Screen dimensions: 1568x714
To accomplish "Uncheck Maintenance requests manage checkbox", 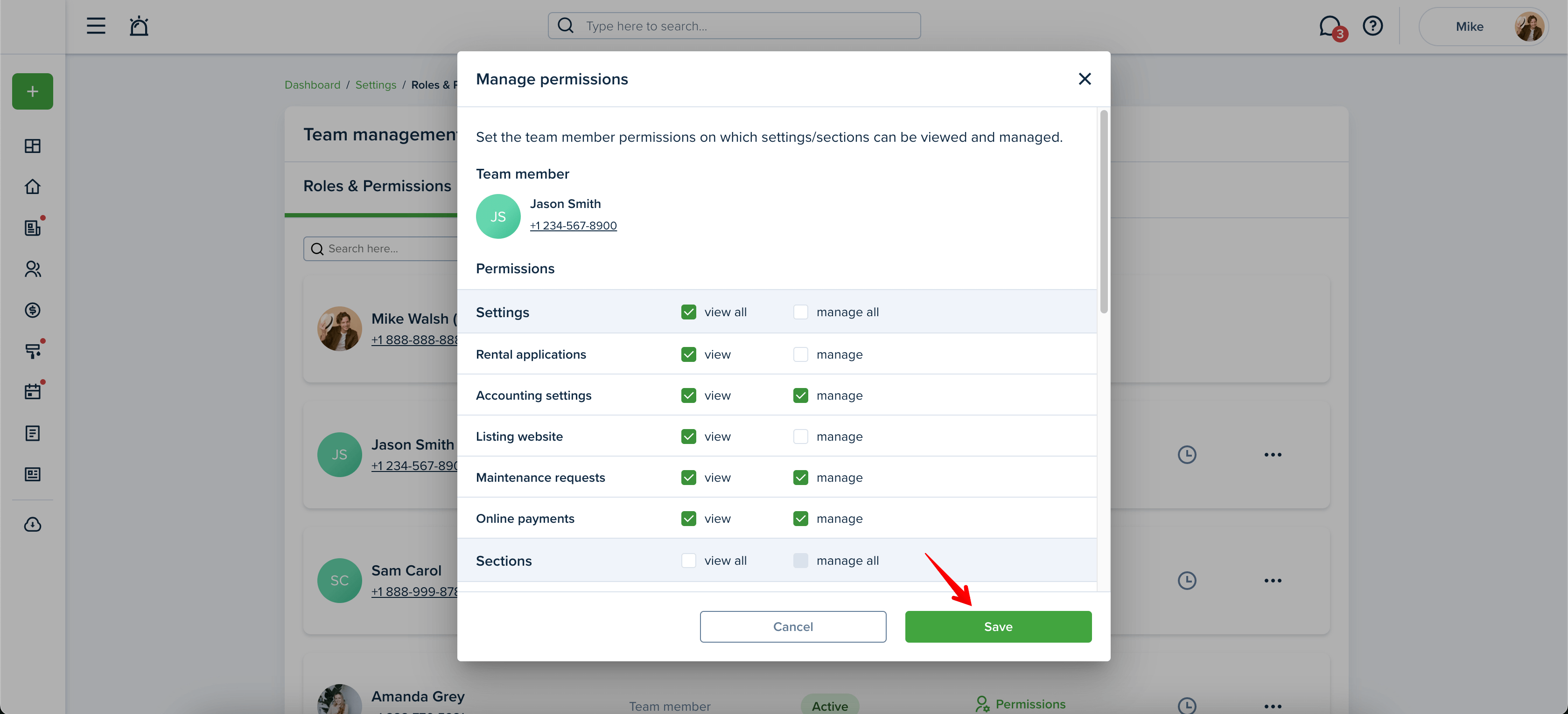I will click(x=800, y=478).
